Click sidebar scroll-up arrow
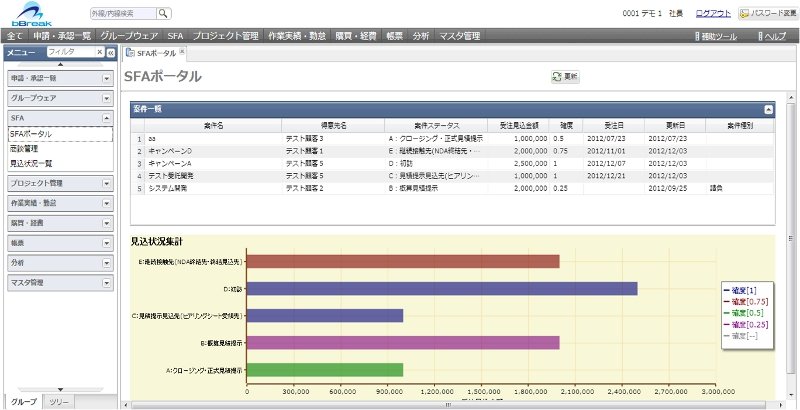Viewport: 800px width, 410px height. (x=60, y=64)
